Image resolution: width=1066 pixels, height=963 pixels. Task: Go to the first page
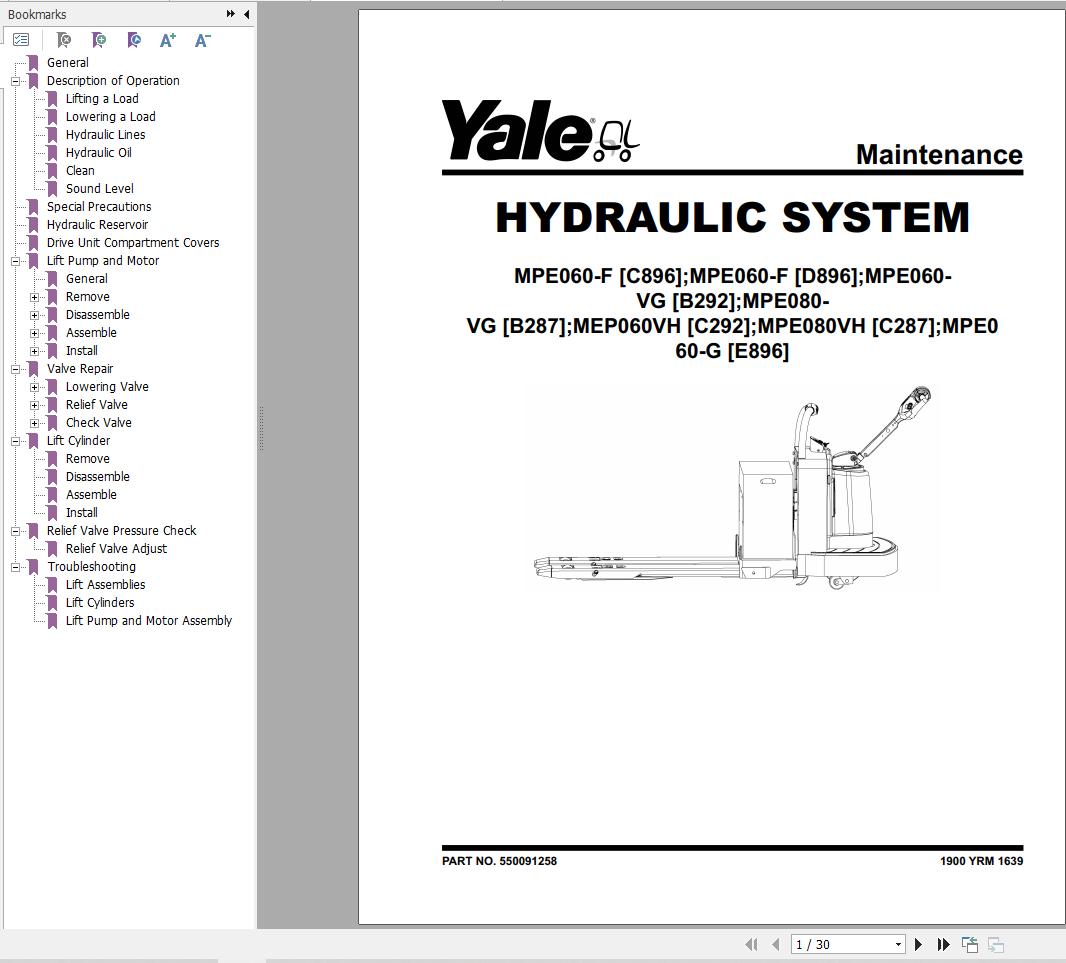[x=751, y=944]
